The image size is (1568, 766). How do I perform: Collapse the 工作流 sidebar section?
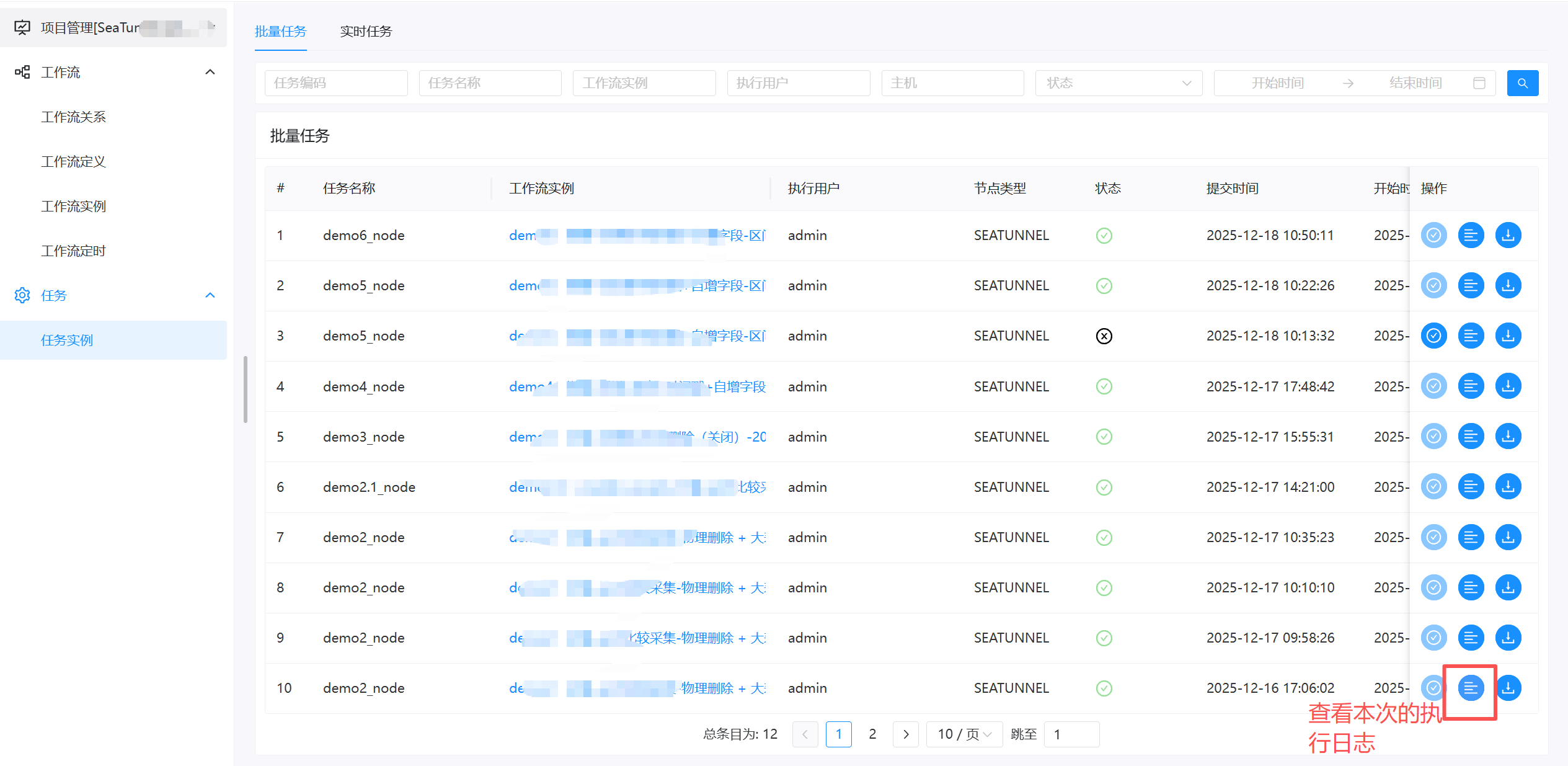210,72
